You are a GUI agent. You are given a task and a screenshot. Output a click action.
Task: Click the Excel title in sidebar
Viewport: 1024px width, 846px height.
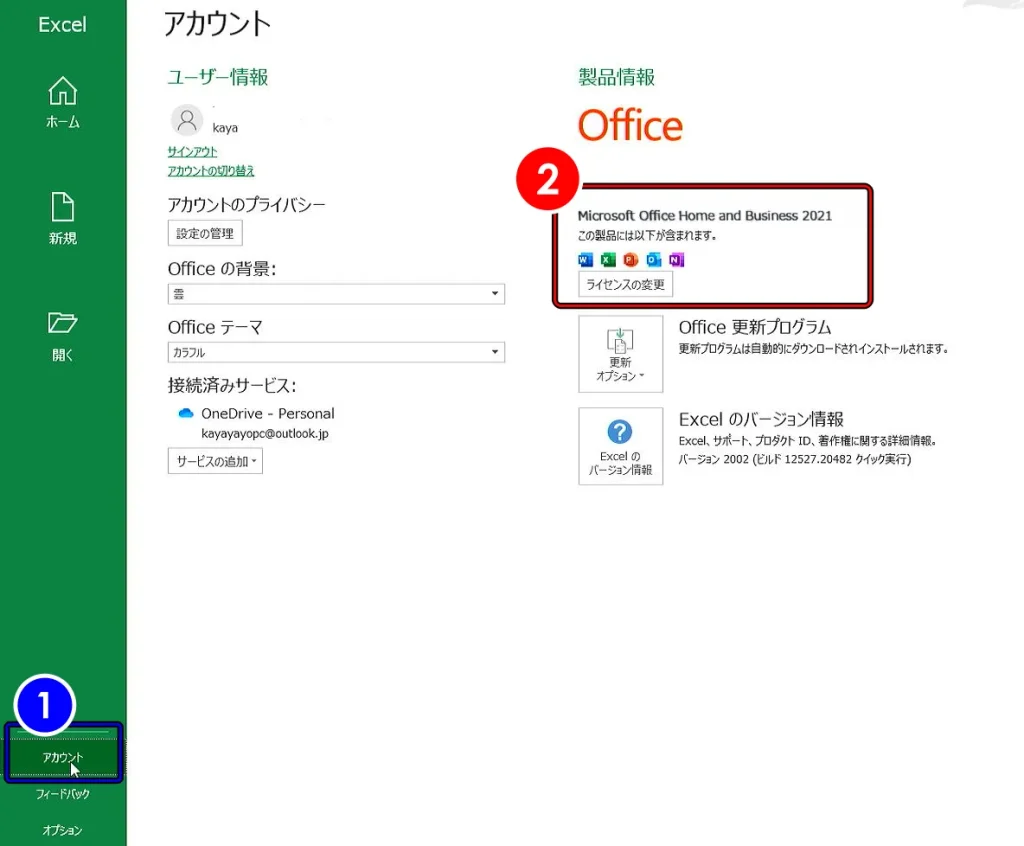[x=62, y=25]
